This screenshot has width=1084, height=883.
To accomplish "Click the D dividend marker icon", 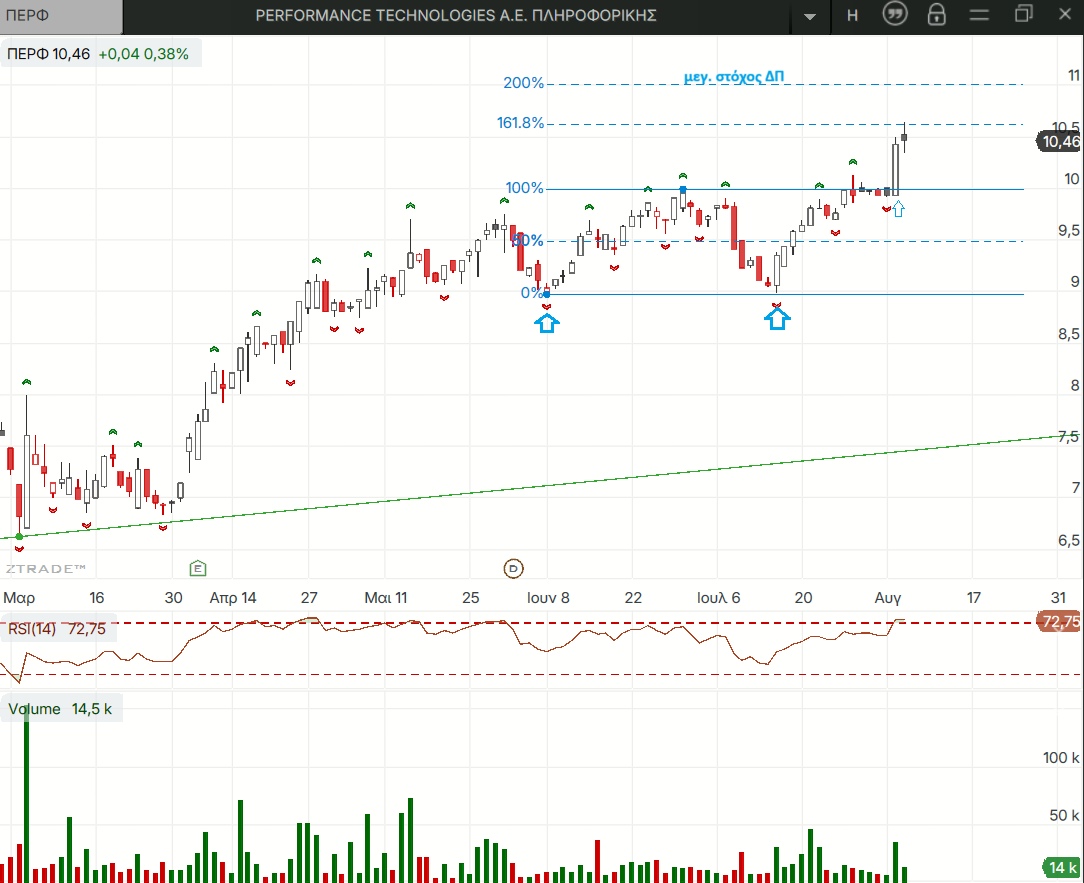I will [513, 568].
